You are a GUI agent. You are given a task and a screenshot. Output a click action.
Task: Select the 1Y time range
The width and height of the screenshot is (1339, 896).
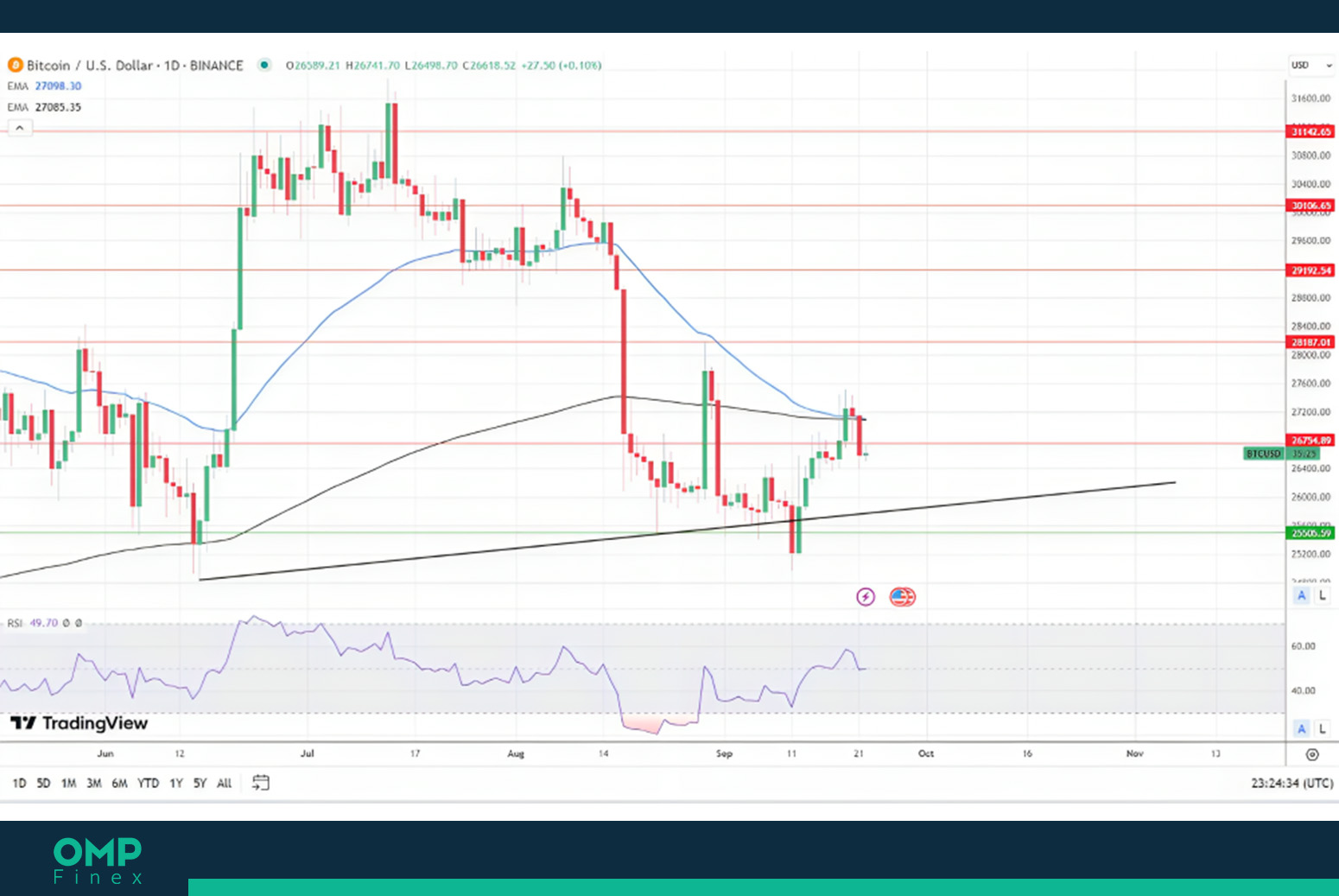coord(176,783)
